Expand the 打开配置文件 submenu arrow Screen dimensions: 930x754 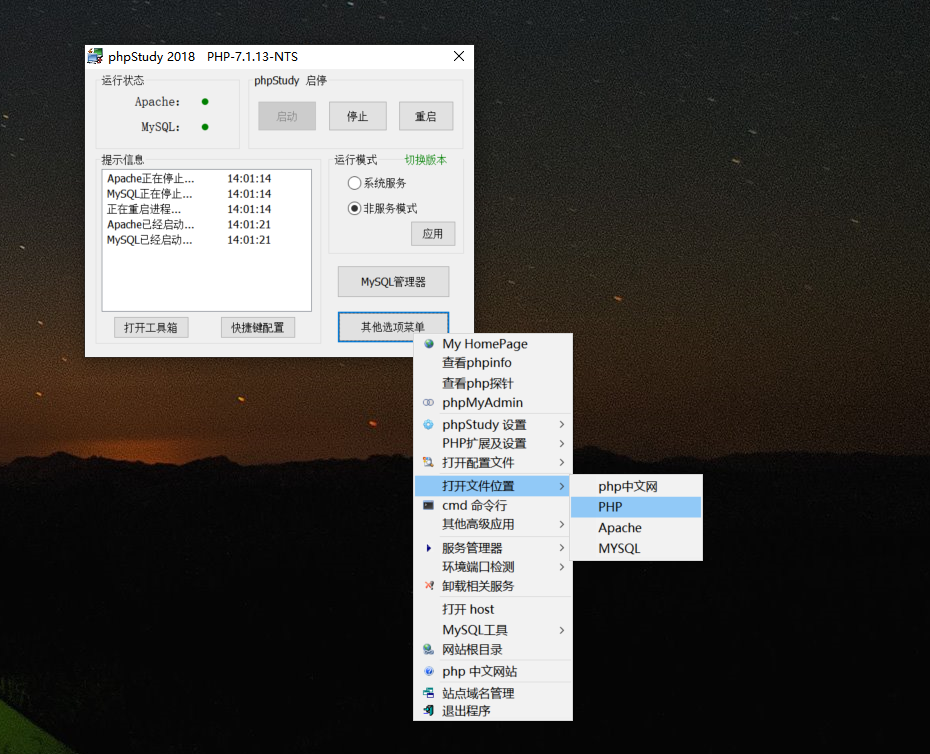(x=561, y=462)
